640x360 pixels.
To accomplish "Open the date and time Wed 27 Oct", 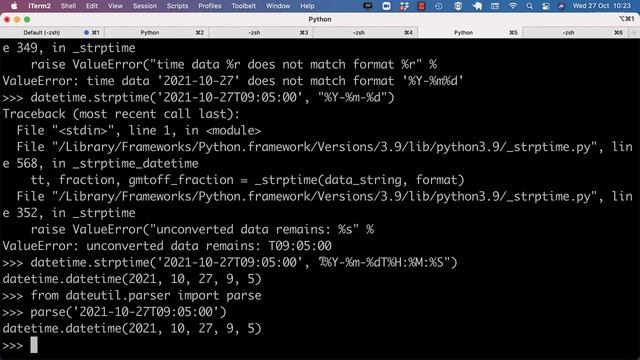I will point(602,6).
